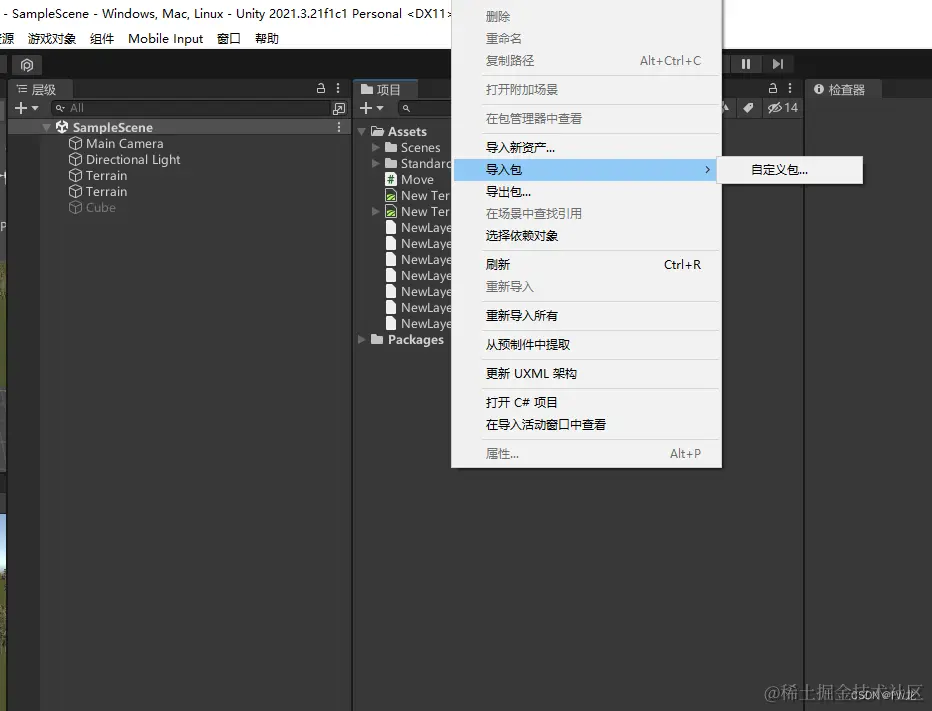Viewport: 932px width, 711px height.
Task: Lock the Hierarchy (层级) panel
Action: (321, 89)
